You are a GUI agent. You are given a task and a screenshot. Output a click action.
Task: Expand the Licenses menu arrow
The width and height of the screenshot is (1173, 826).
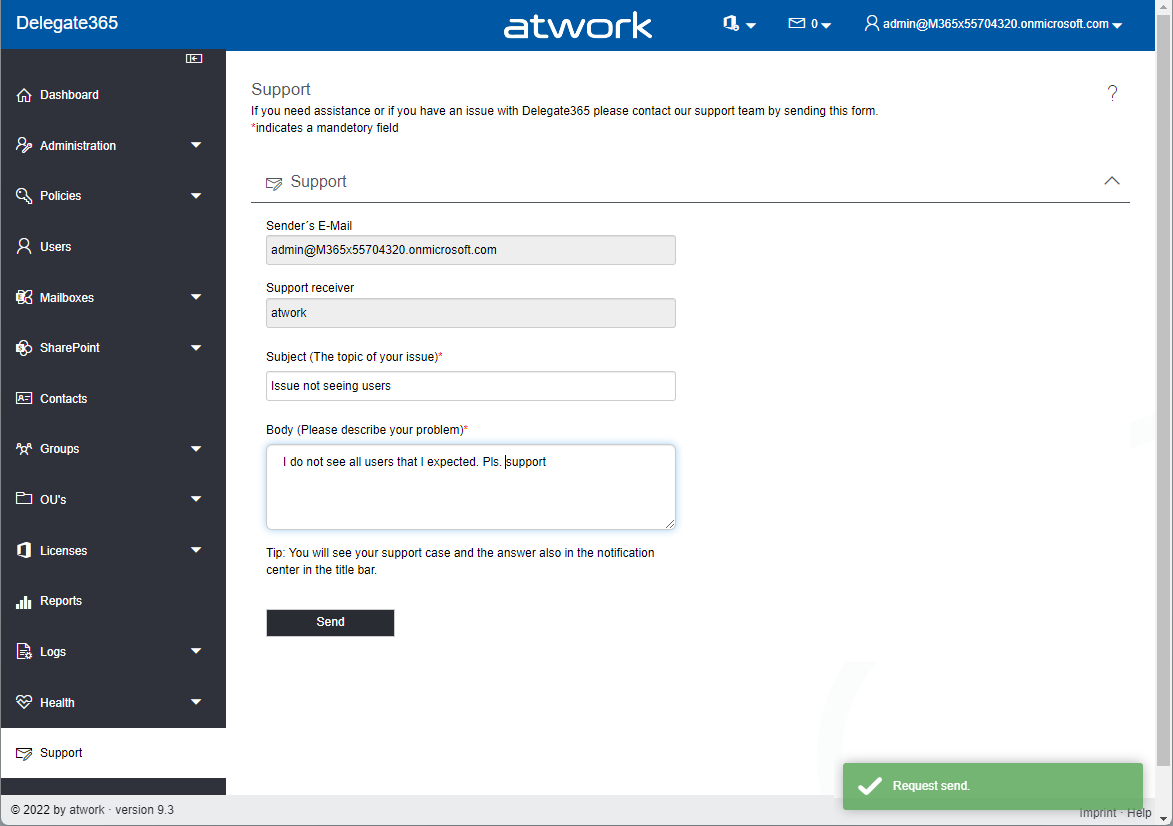point(196,550)
